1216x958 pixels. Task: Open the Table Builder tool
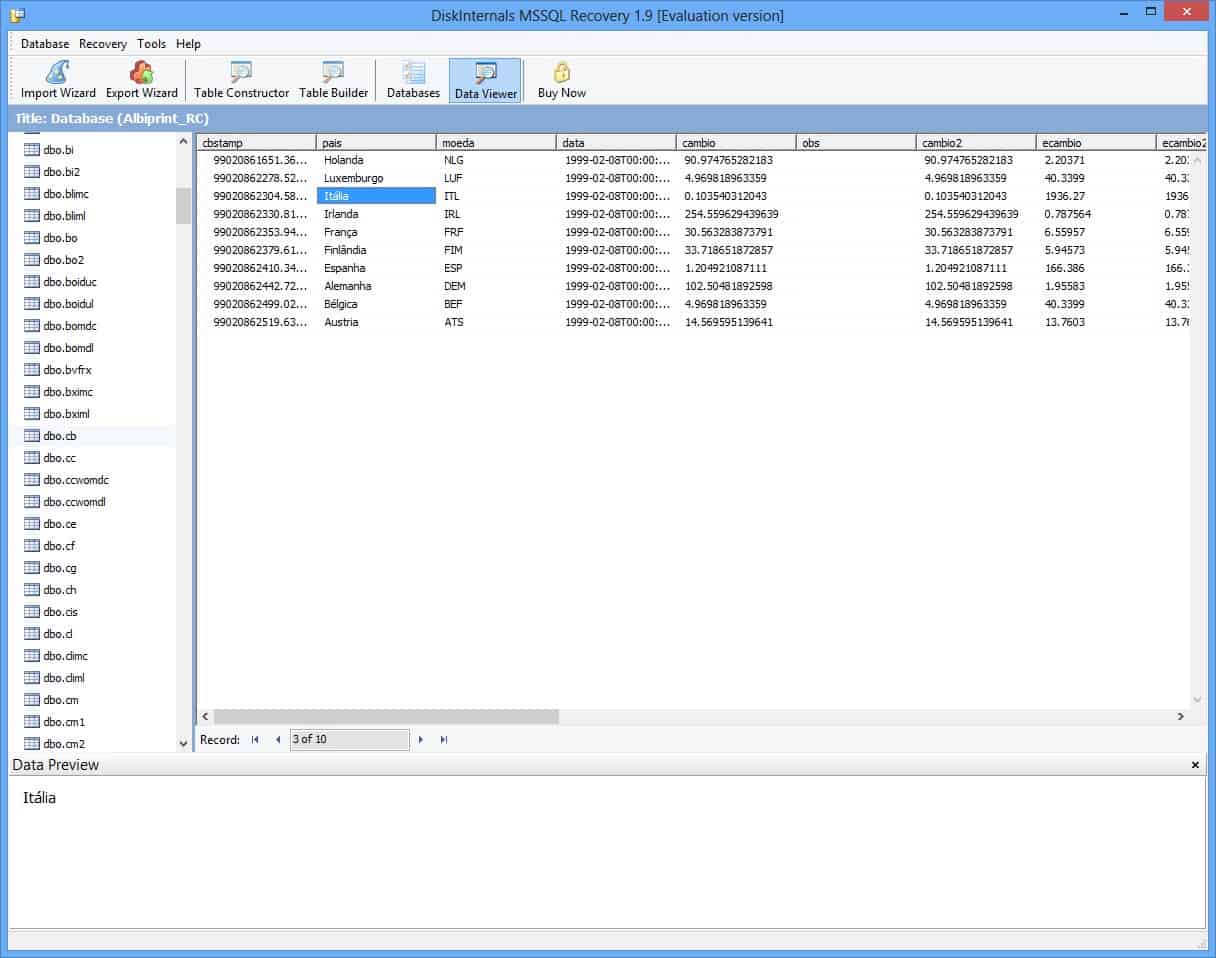(x=334, y=80)
